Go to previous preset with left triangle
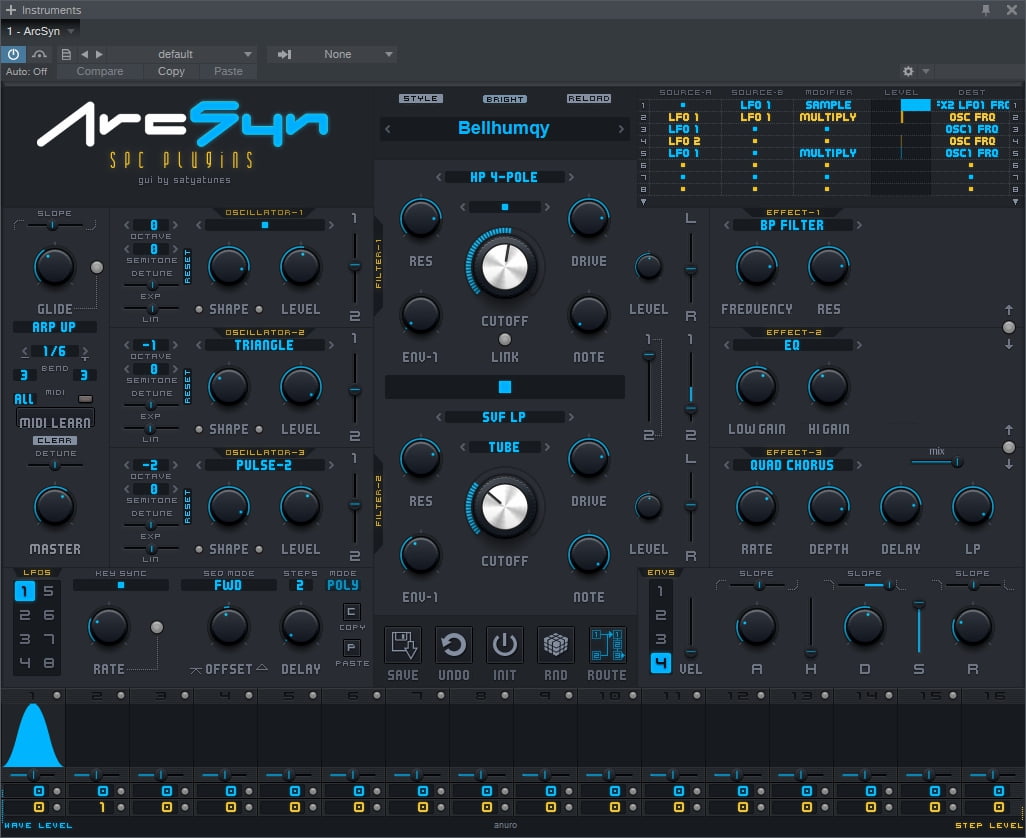This screenshot has width=1026, height=838. point(84,54)
